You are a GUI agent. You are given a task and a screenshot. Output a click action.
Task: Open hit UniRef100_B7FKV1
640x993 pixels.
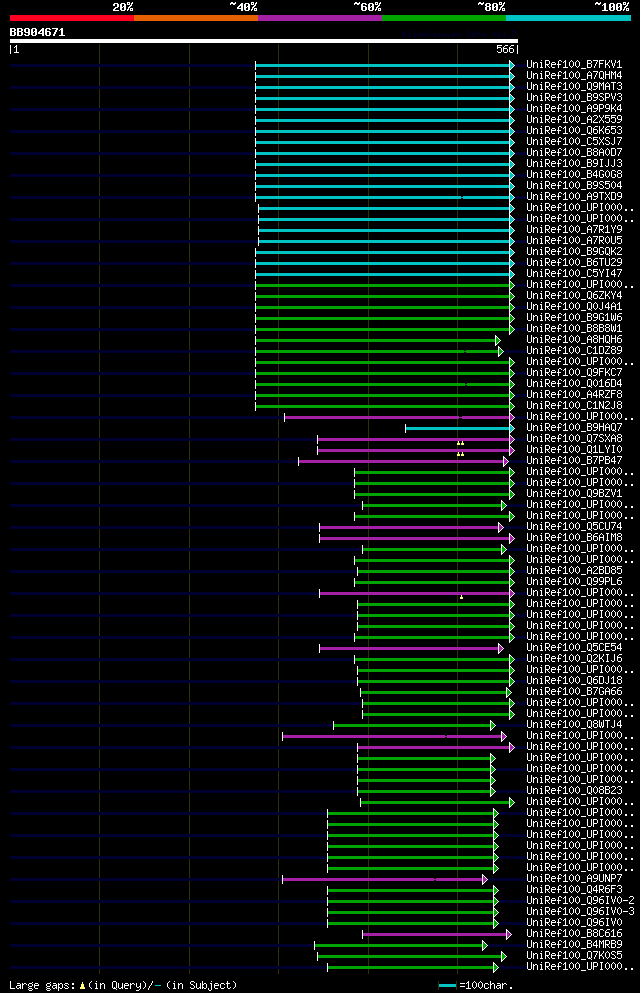tap(574, 65)
